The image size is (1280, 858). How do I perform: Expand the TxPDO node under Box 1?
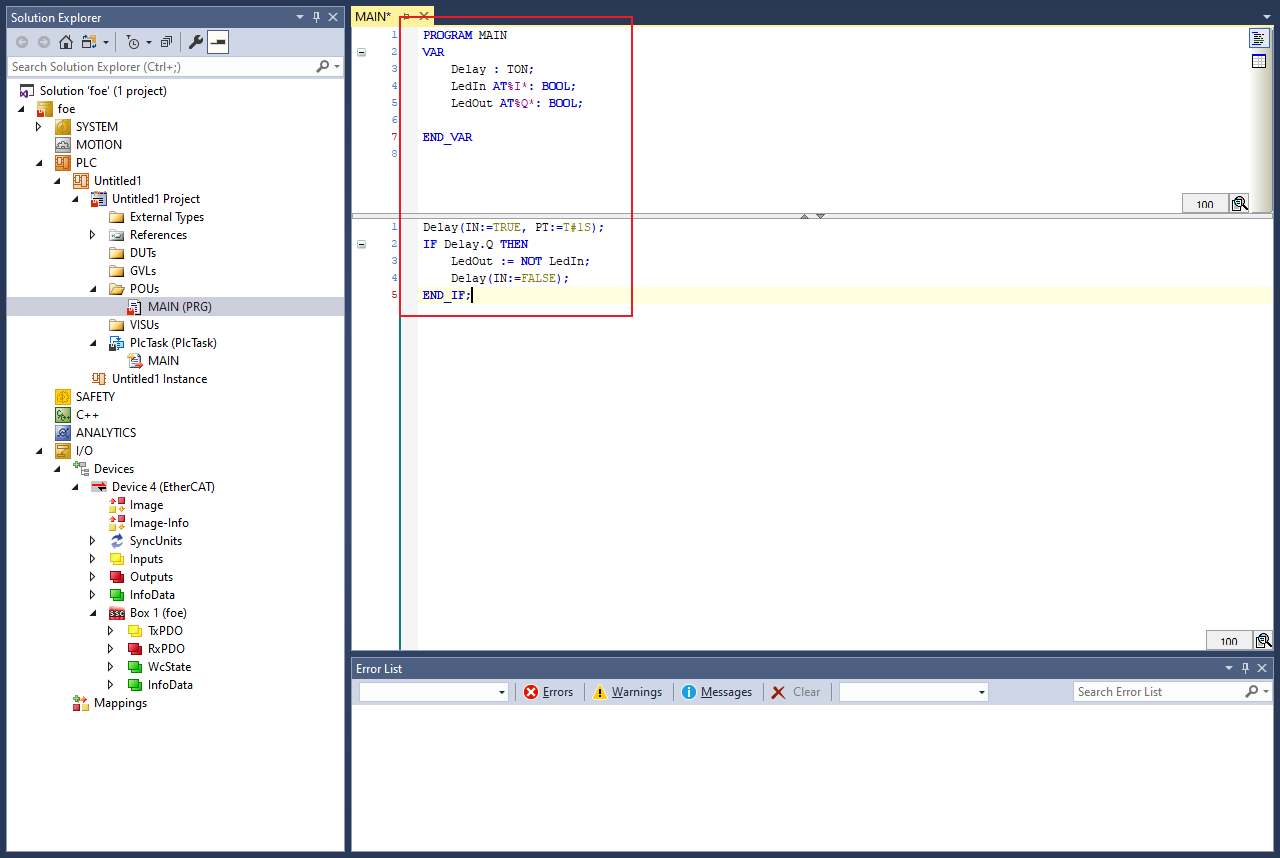click(x=111, y=631)
